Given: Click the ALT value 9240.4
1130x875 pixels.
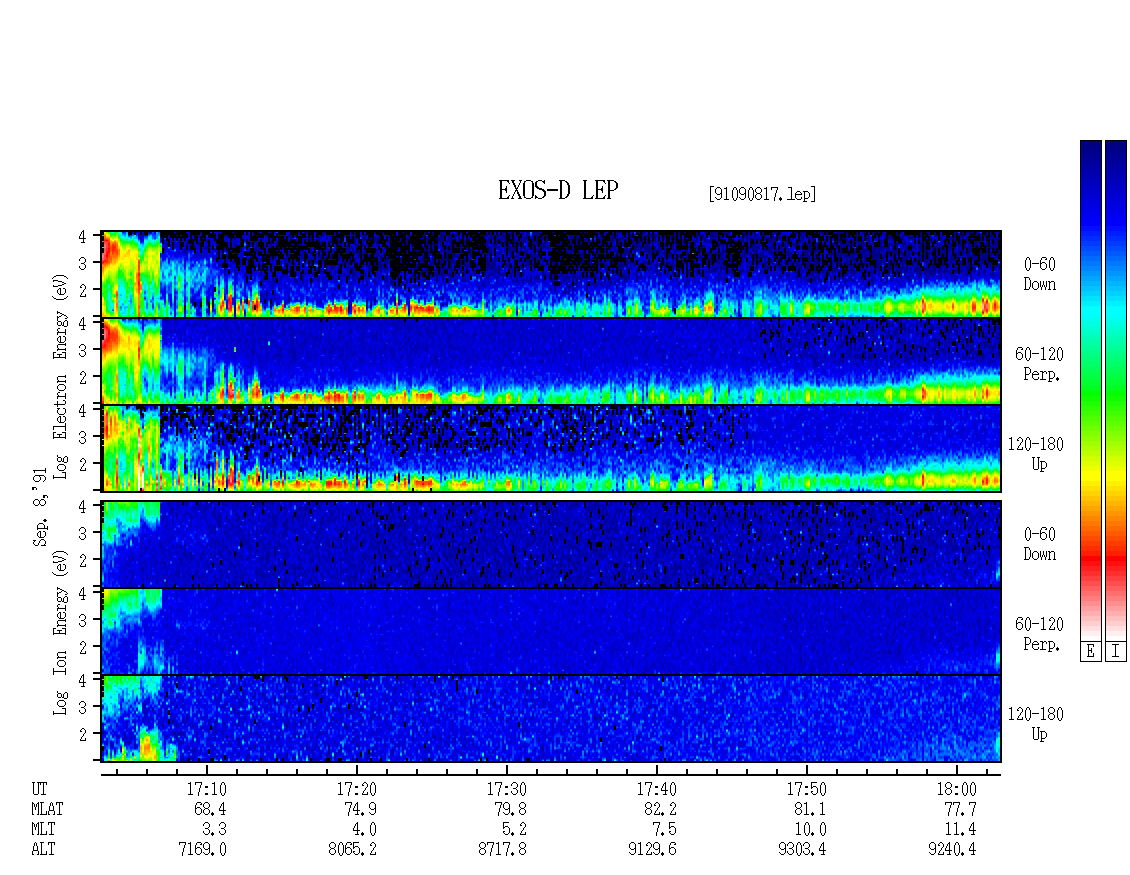Looking at the screenshot, I should [x=952, y=850].
